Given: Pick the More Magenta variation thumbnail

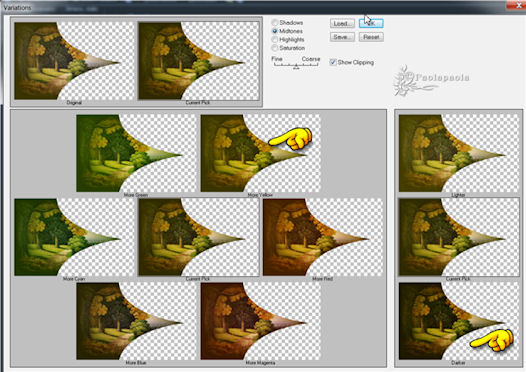Looking at the screenshot, I should click(261, 321).
